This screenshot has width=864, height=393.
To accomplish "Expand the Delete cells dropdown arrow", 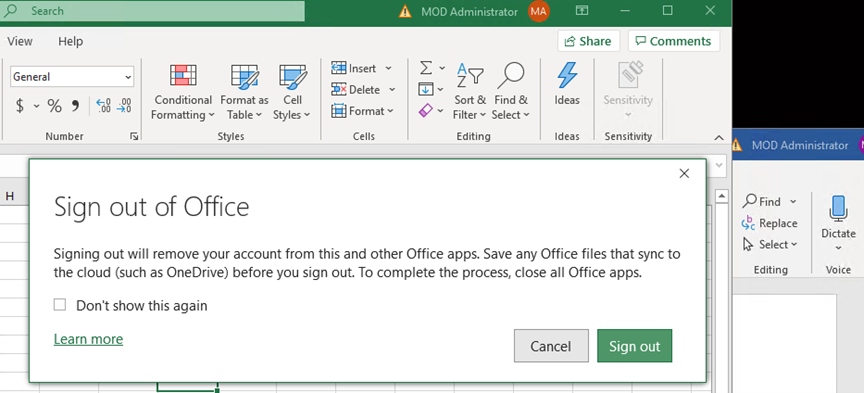I will coord(392,89).
